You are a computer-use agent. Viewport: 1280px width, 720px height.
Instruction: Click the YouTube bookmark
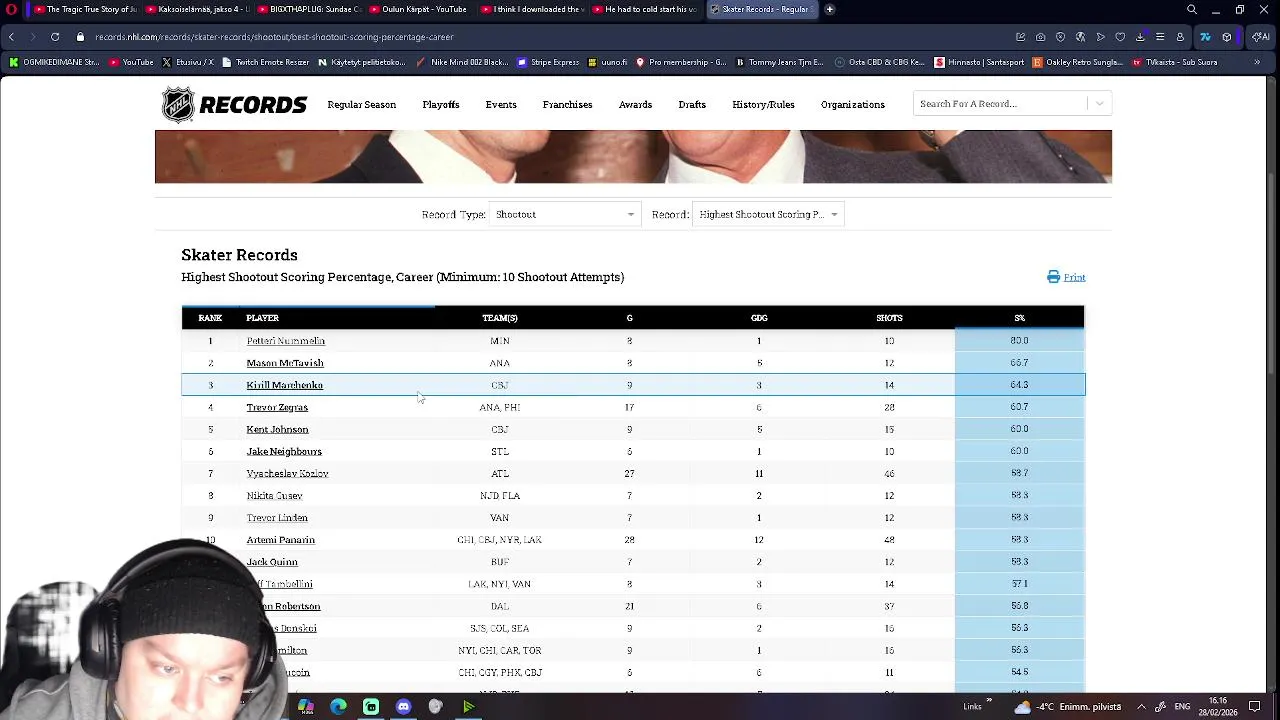[132, 62]
